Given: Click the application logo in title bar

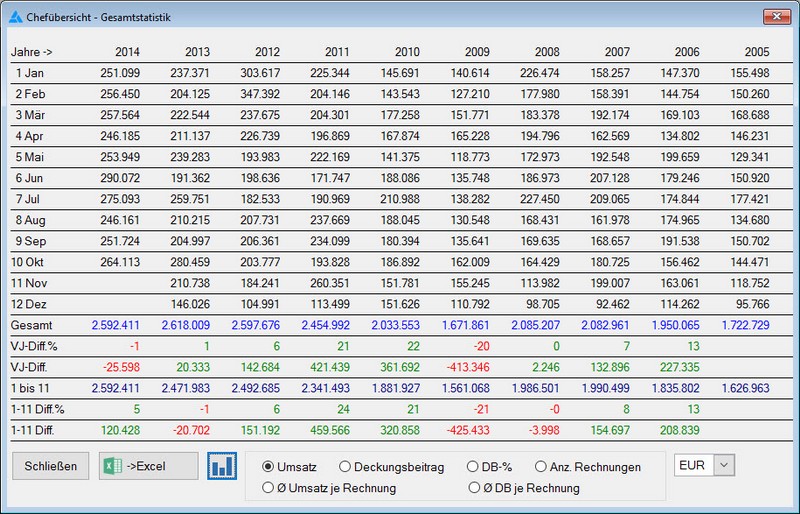Looking at the screenshot, I should (16, 17).
